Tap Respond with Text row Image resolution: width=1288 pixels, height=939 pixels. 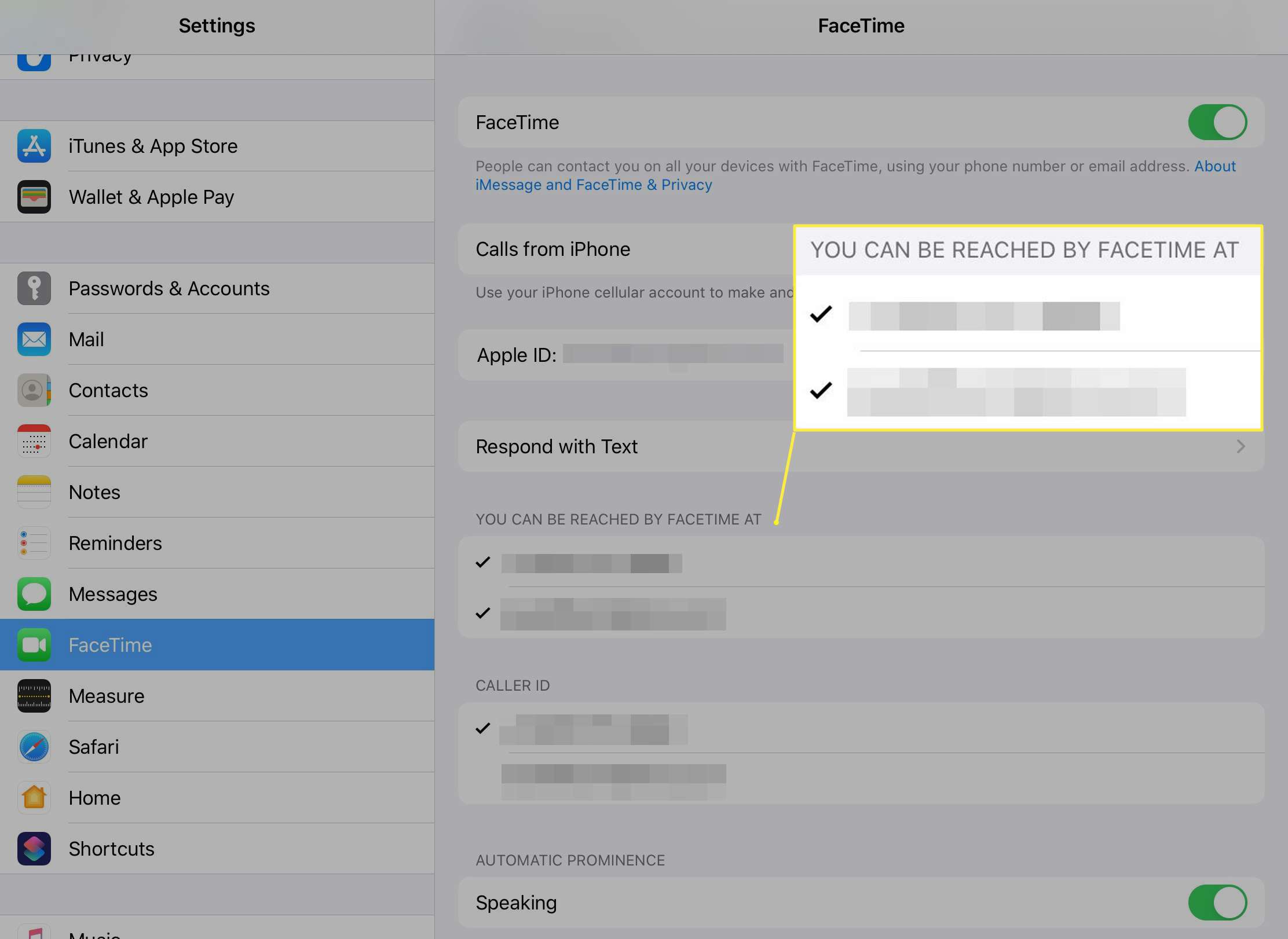point(861,446)
